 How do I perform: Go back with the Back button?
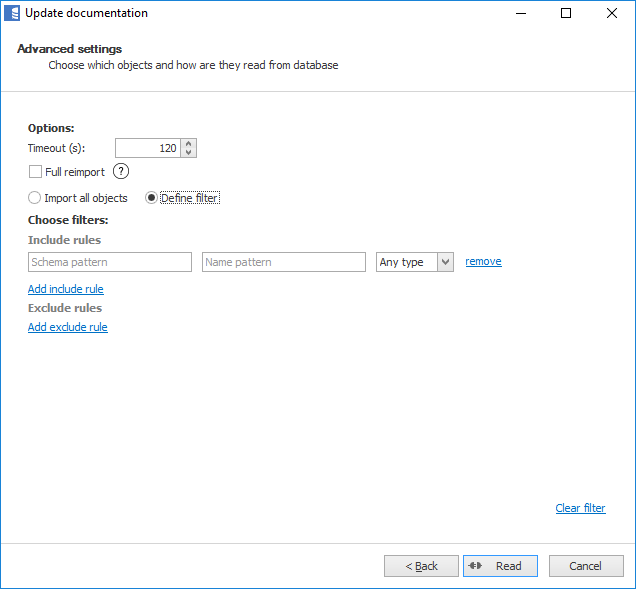tap(421, 566)
